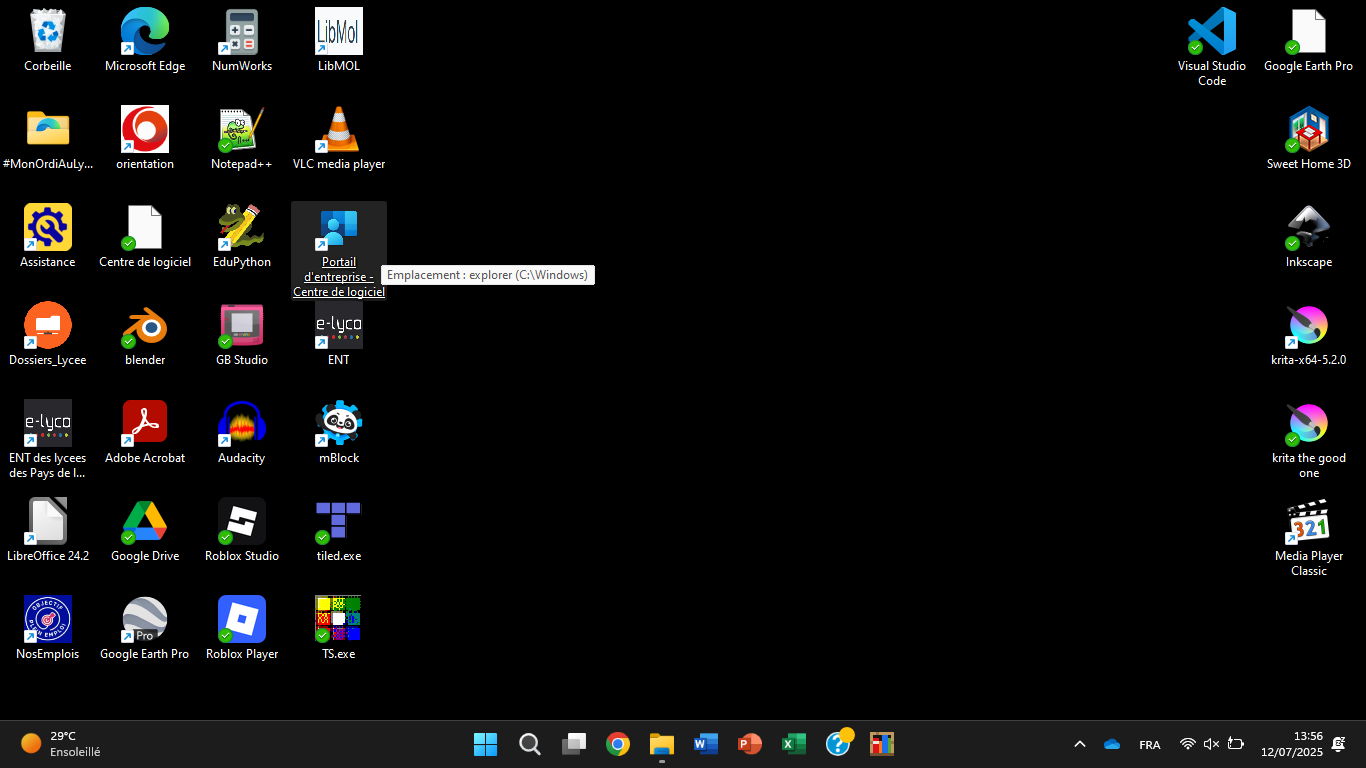This screenshot has height=768, width=1366.
Task: Select the Media Player Classic icon
Action: tap(1308, 523)
